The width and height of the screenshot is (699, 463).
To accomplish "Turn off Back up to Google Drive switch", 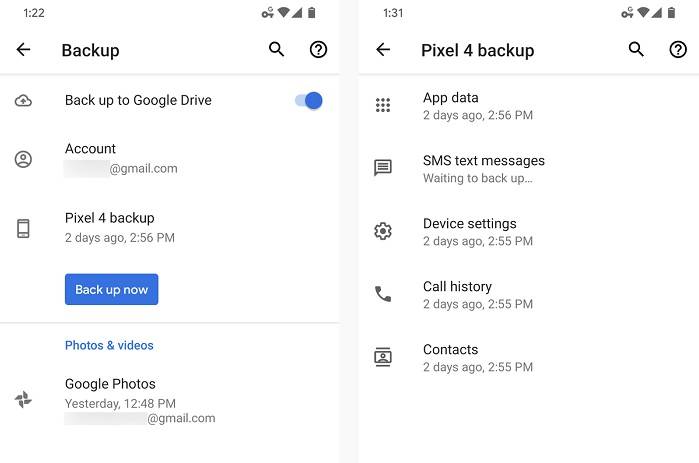I will 308,101.
